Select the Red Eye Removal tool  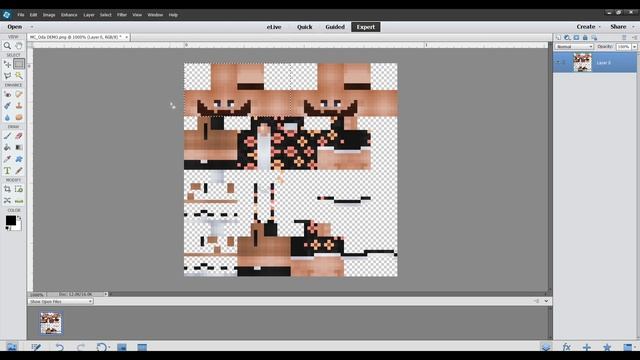[x=7, y=94]
